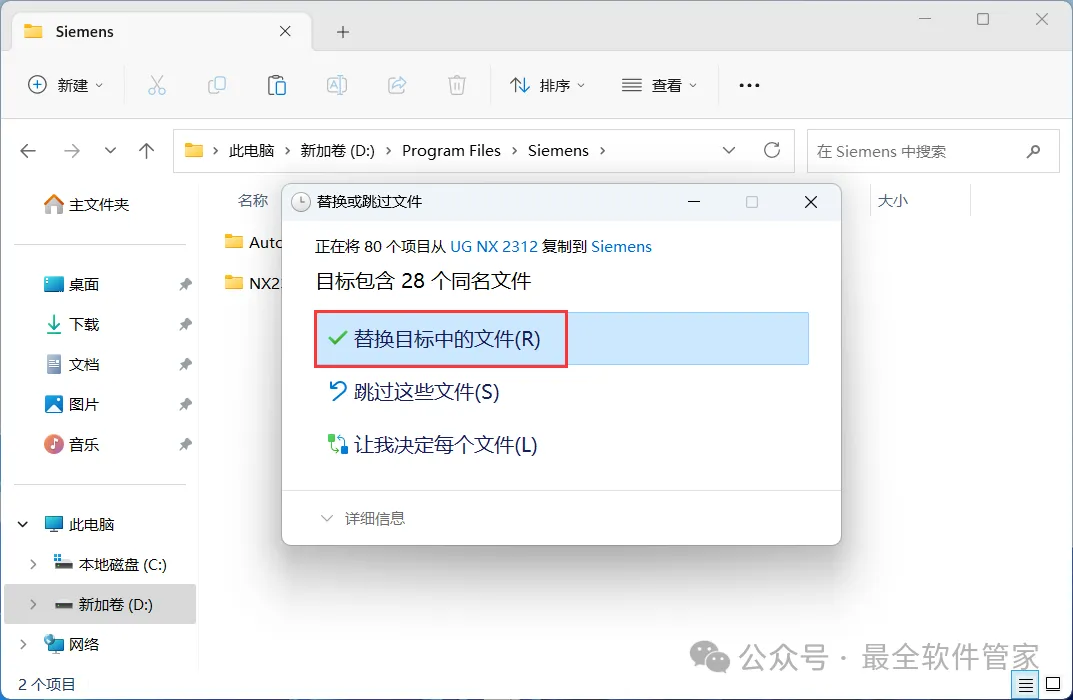Viewport: 1073px width, 700px height.
Task: Click the Copy icon in toolbar
Action: click(x=217, y=86)
